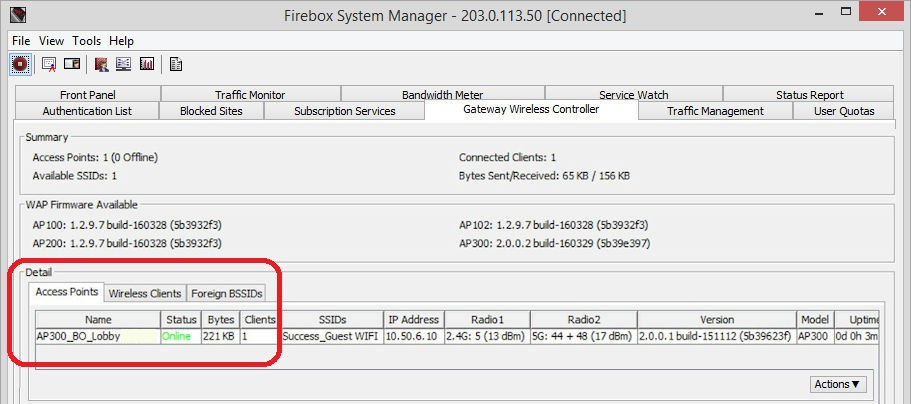This screenshot has width=911, height=404.
Task: Open the Foreign BSSIDs detail tab
Action: click(x=227, y=294)
